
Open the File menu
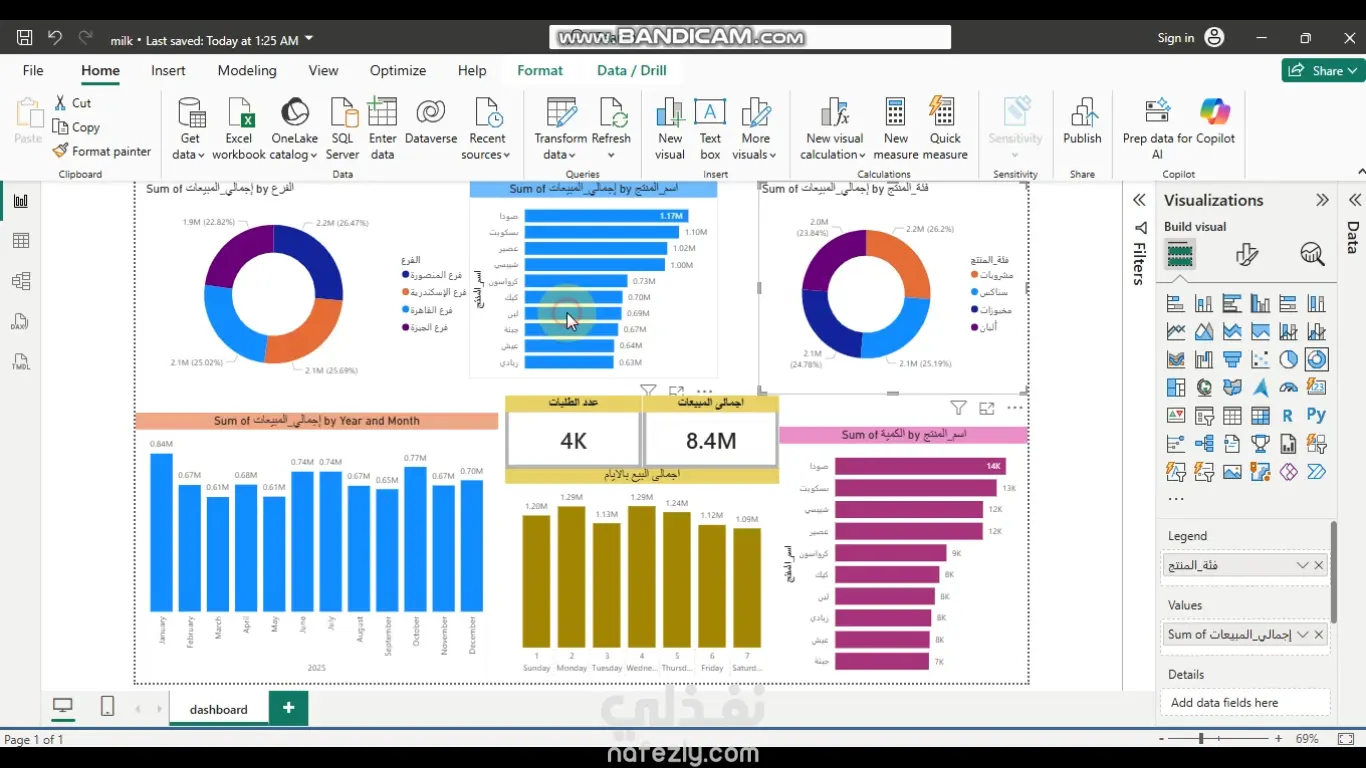tap(33, 71)
